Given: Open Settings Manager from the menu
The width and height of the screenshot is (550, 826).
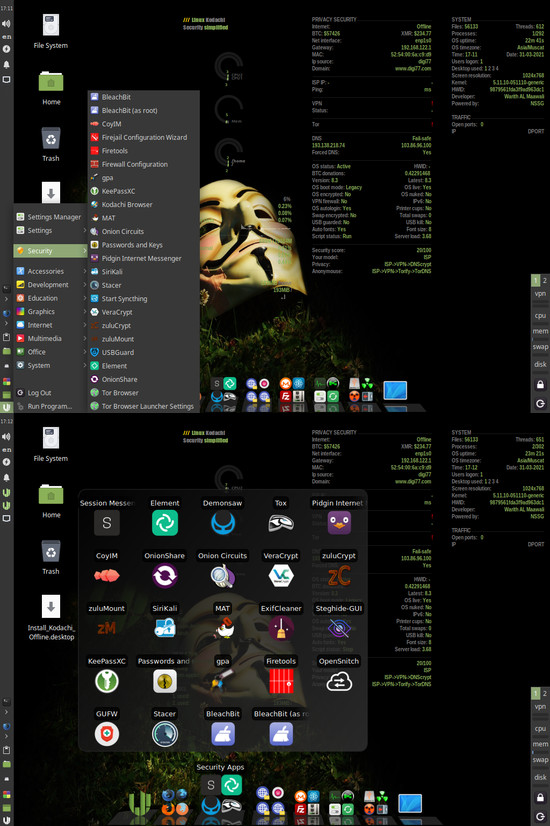Looking at the screenshot, I should click(x=51, y=217).
